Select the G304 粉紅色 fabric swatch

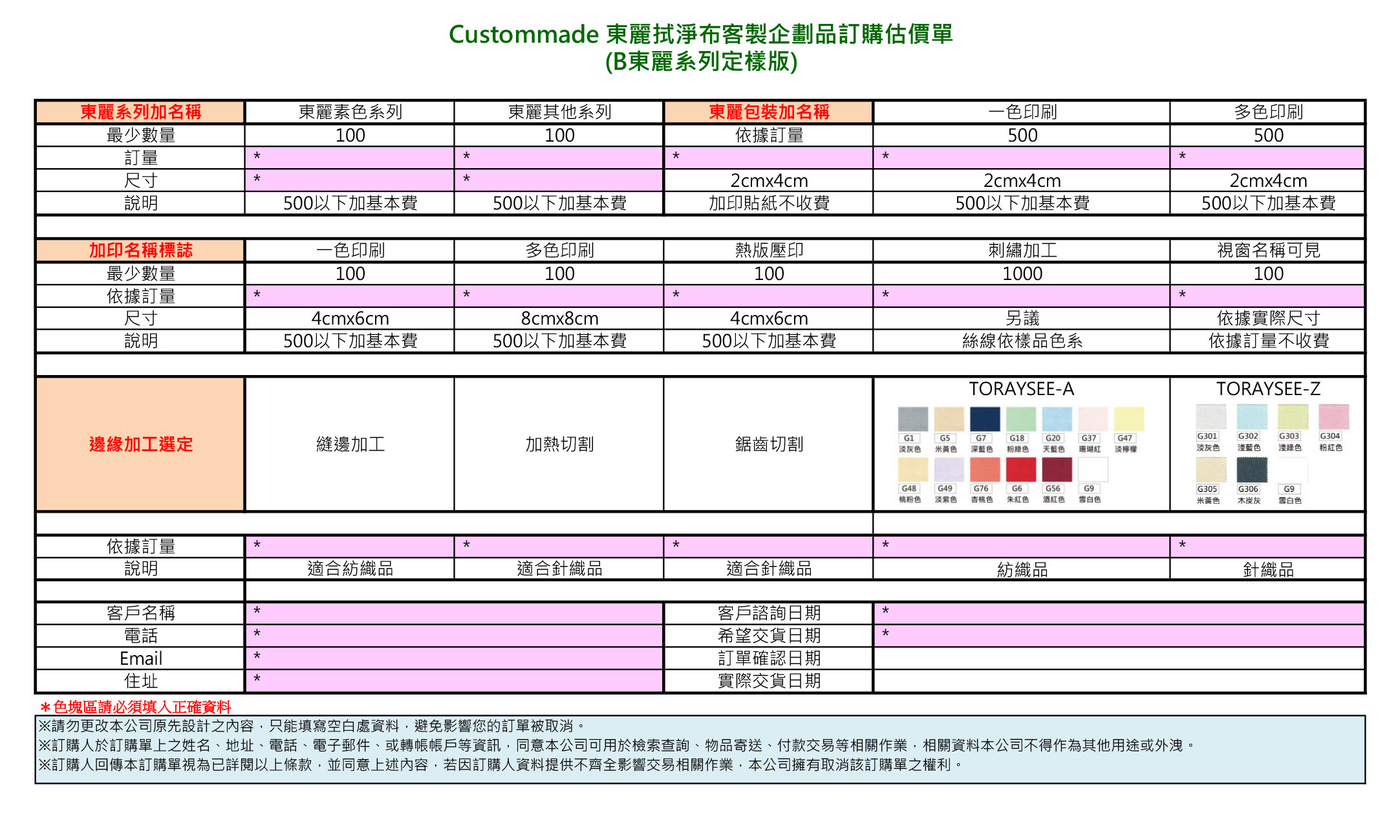pyautogui.click(x=1334, y=417)
